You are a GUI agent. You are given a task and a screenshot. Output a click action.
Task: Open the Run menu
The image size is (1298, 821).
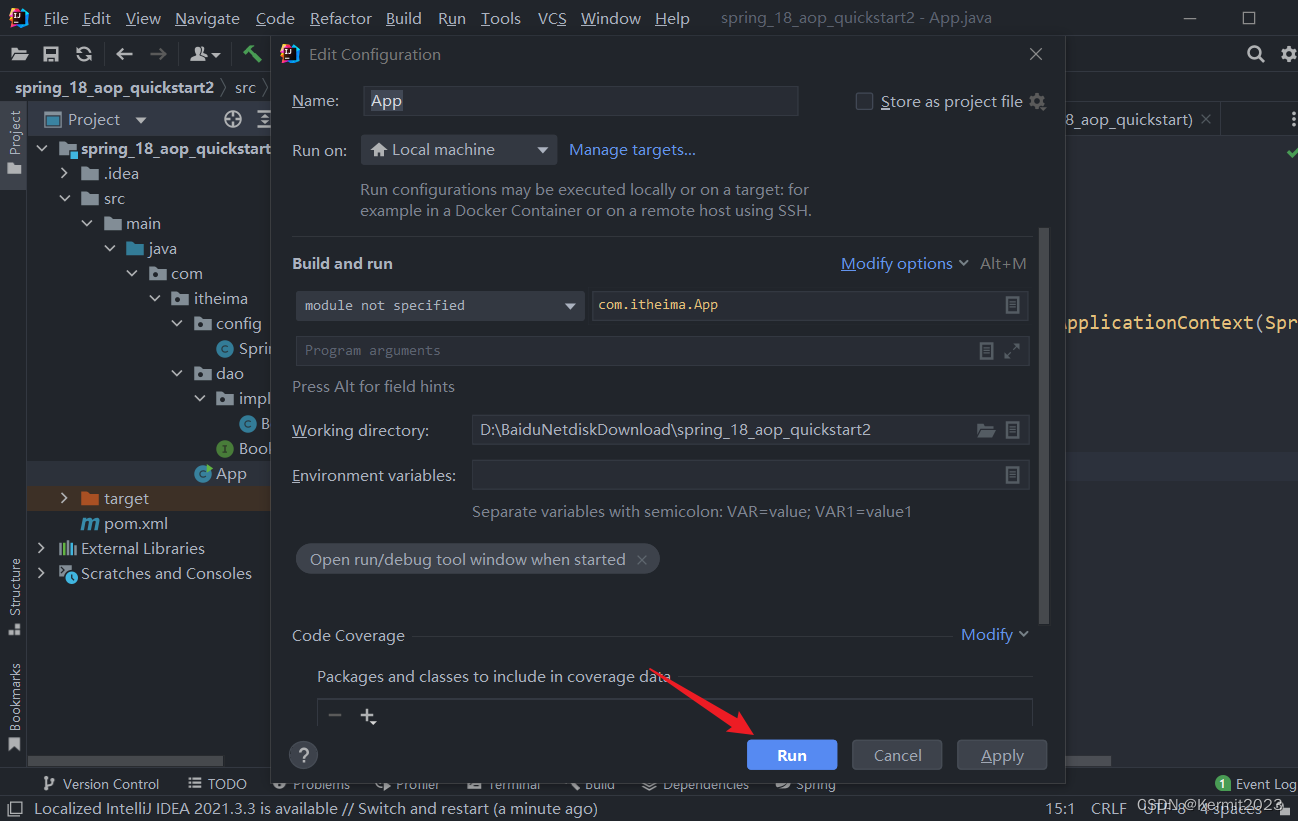(x=452, y=18)
